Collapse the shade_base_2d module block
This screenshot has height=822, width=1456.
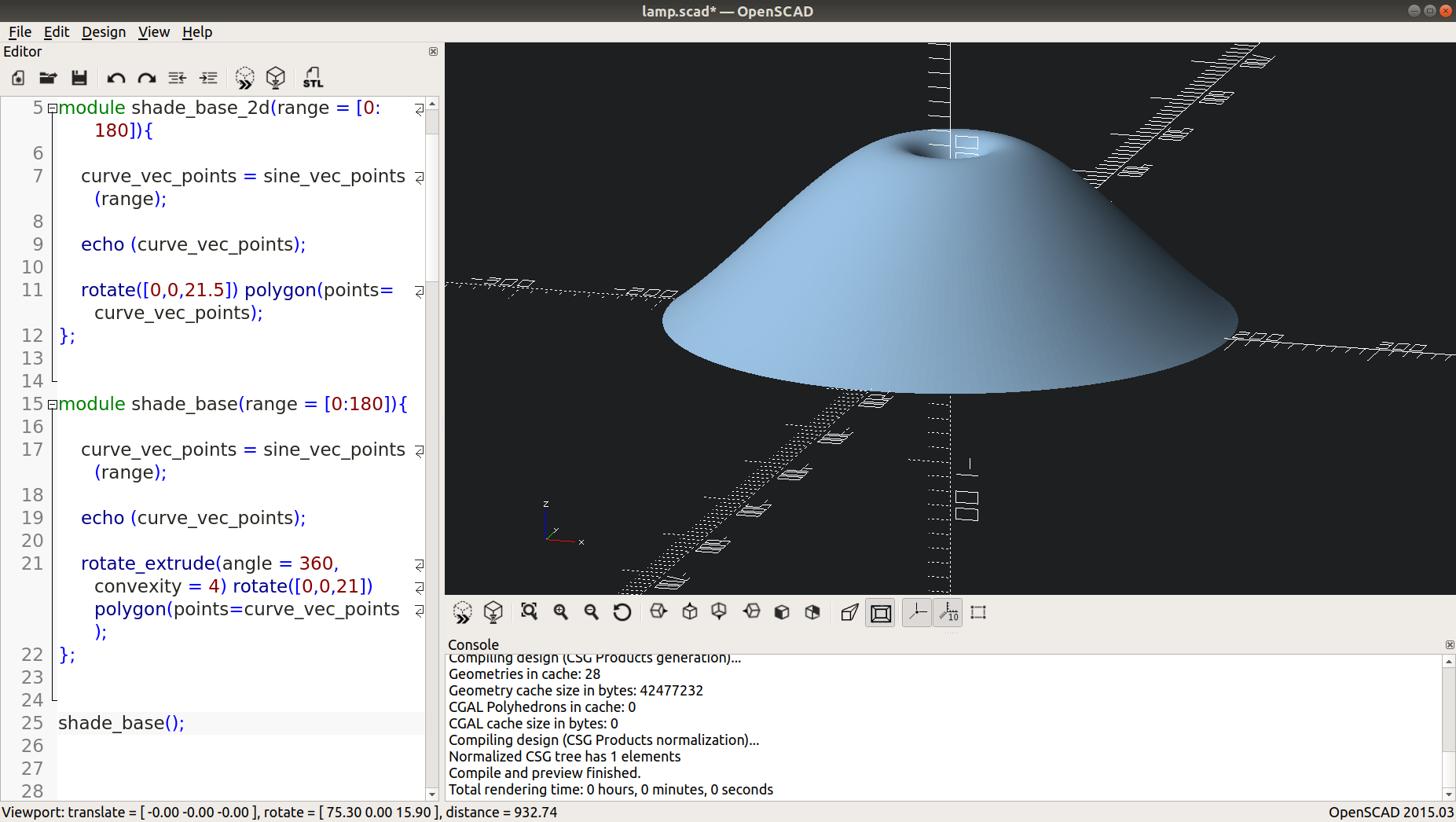pyautogui.click(x=52, y=108)
